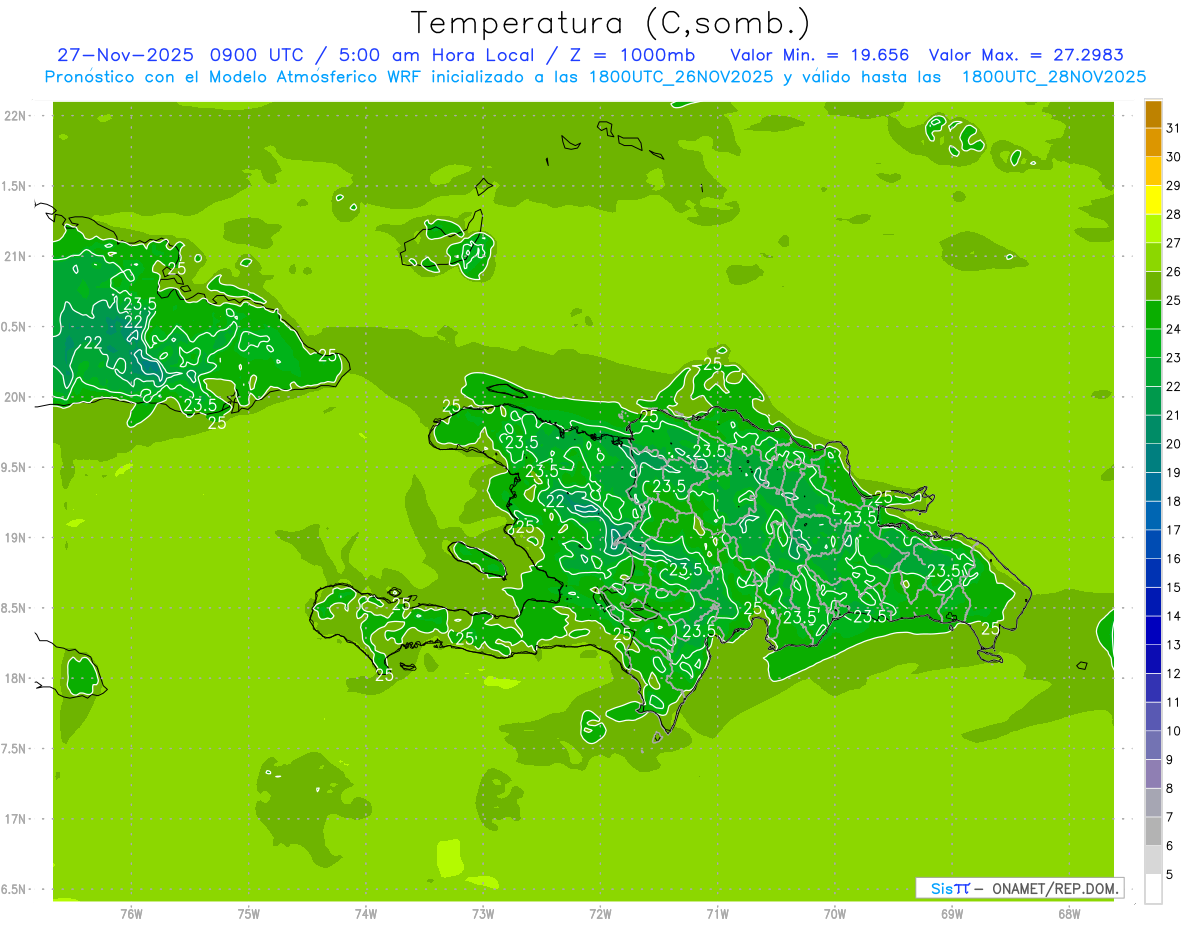Click the 22N latitude axis label
The image size is (1200, 927).
pos(17,116)
